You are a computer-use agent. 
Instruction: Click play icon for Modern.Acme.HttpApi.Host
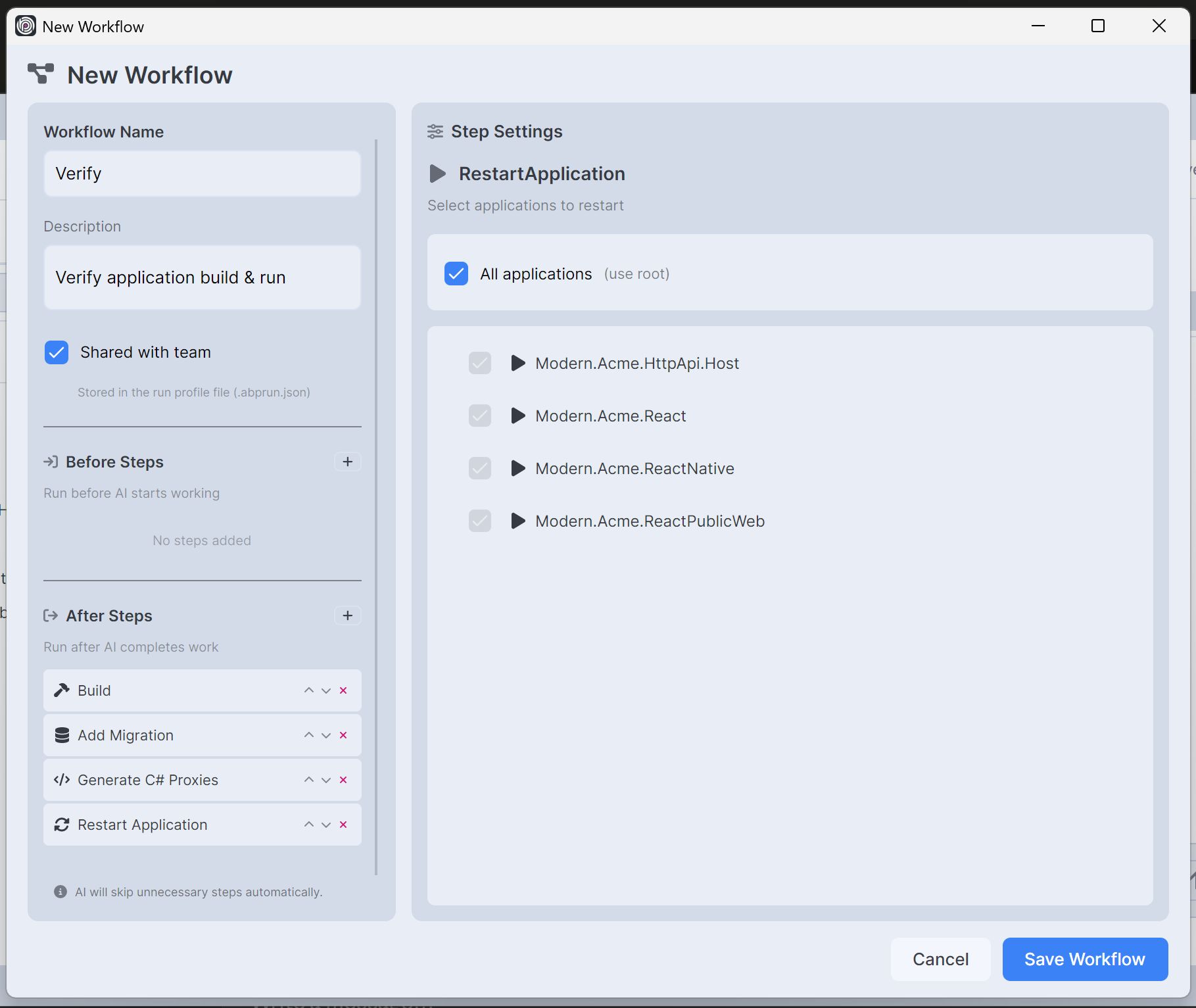518,363
